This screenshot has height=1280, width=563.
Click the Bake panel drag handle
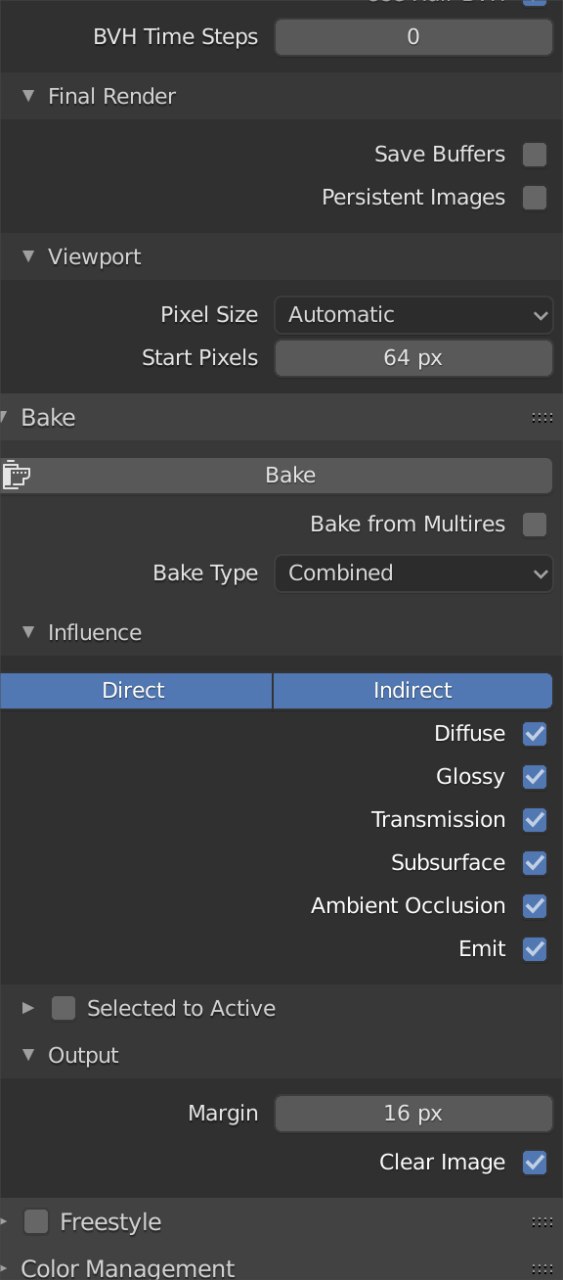pyautogui.click(x=542, y=418)
